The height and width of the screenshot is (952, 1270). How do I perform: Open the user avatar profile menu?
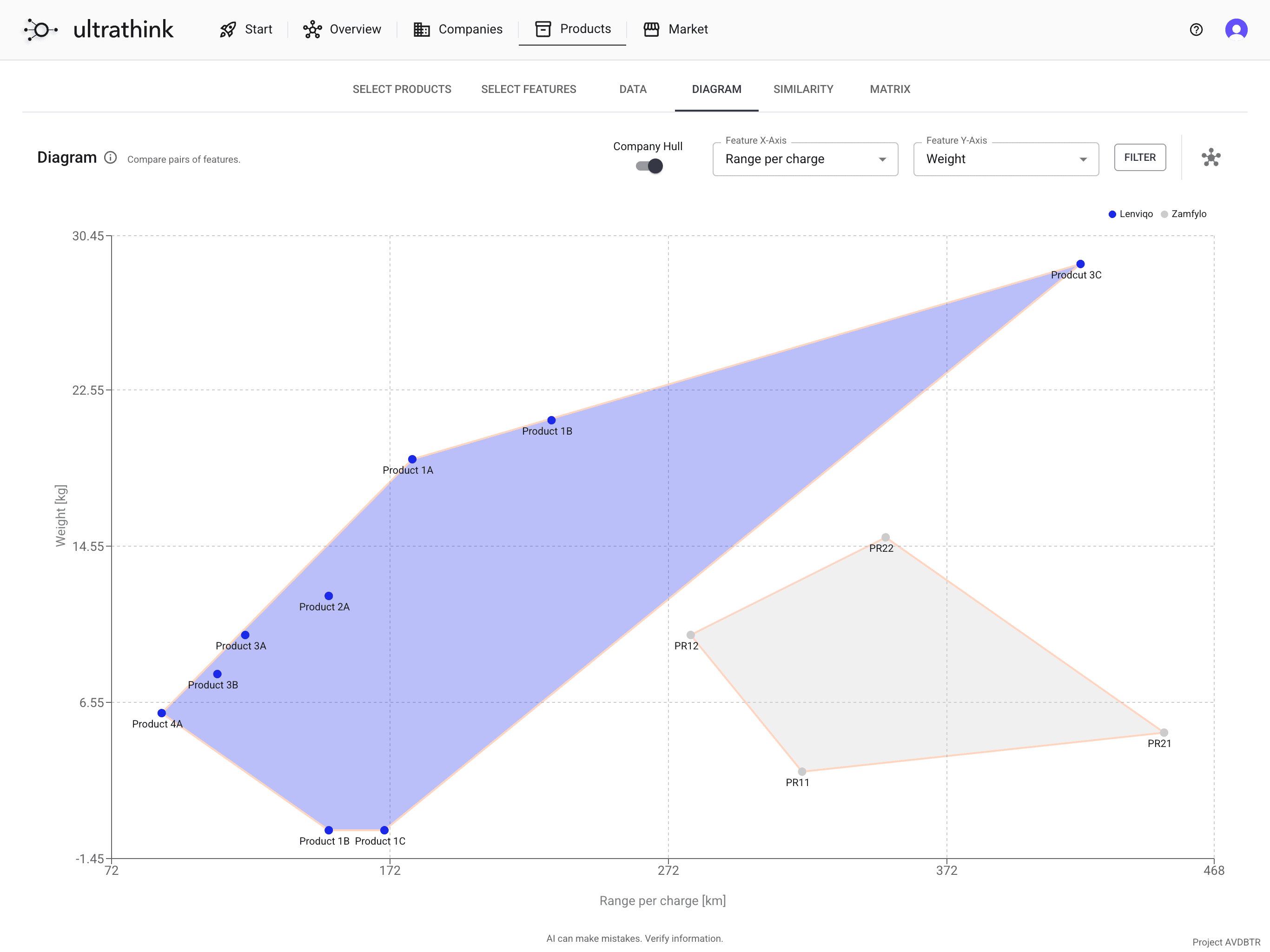[1237, 29]
